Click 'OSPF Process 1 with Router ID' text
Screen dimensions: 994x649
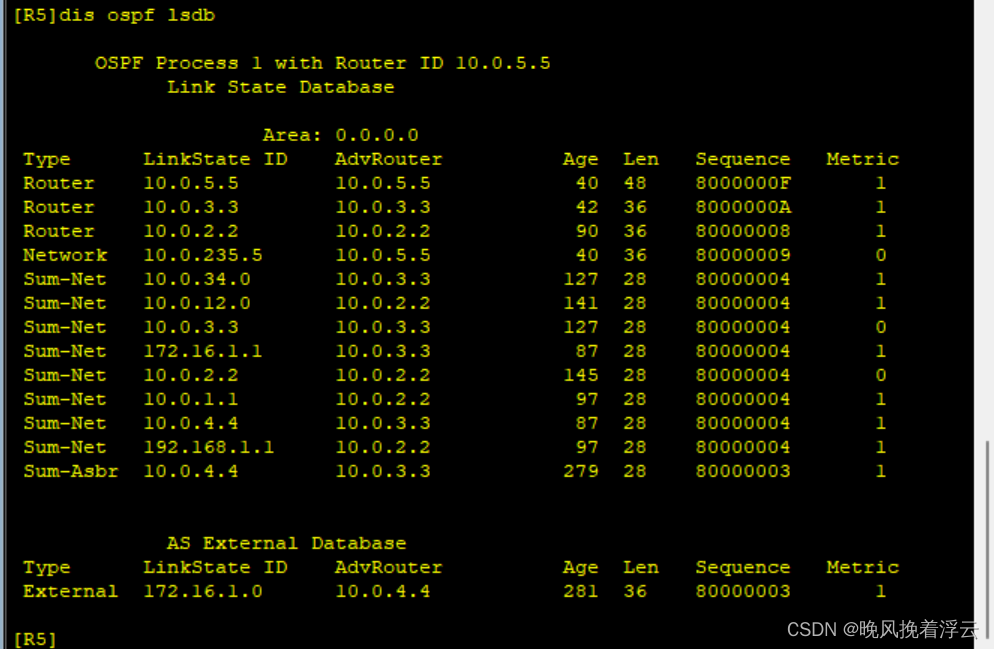click(x=269, y=63)
